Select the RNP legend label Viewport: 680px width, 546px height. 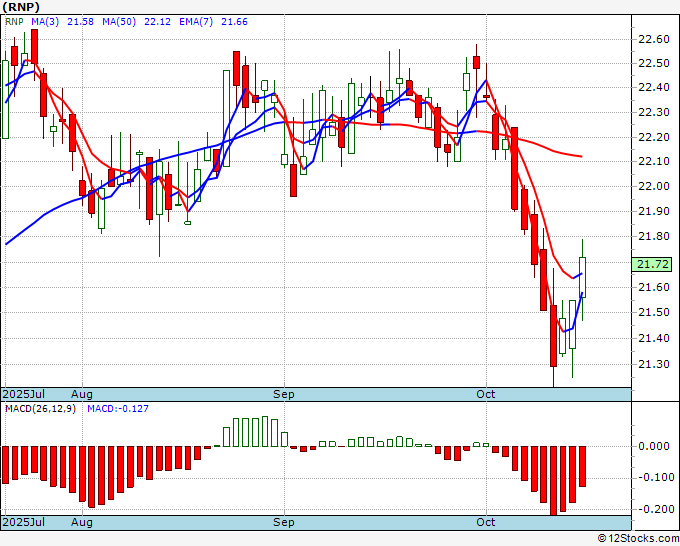pyautogui.click(x=14, y=22)
